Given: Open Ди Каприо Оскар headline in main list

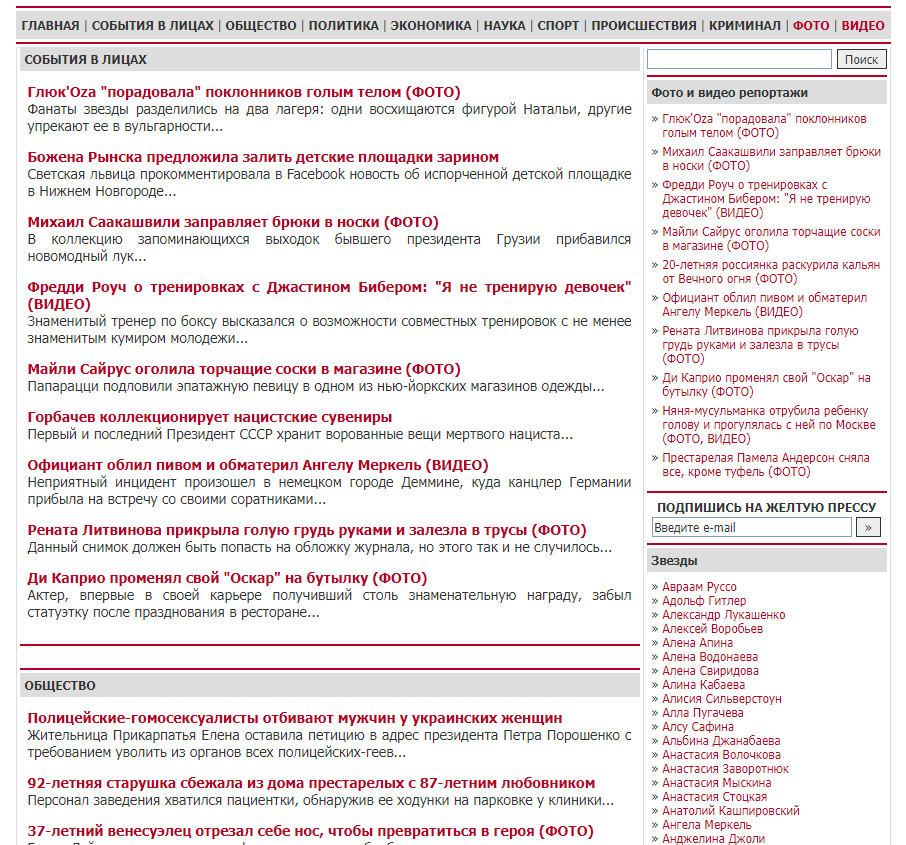Looking at the screenshot, I should tap(227, 578).
